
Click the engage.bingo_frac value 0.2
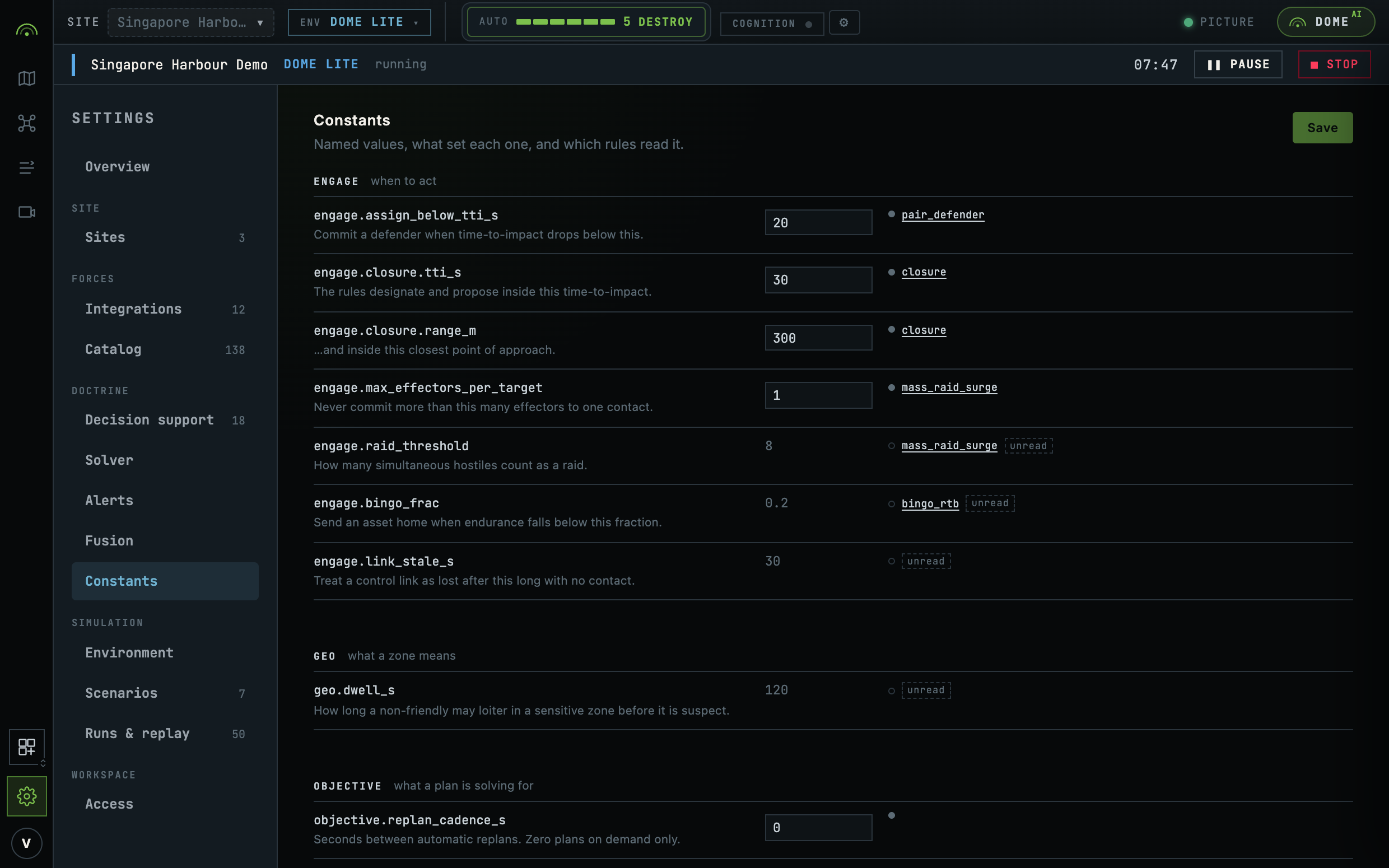tap(776, 503)
